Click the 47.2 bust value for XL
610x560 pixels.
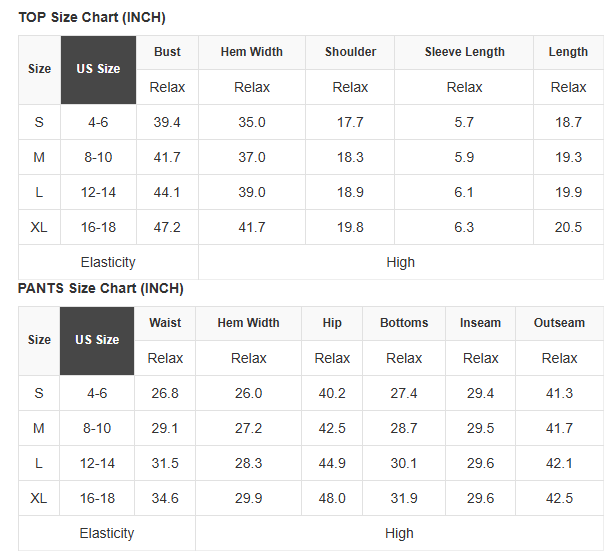coord(167,228)
